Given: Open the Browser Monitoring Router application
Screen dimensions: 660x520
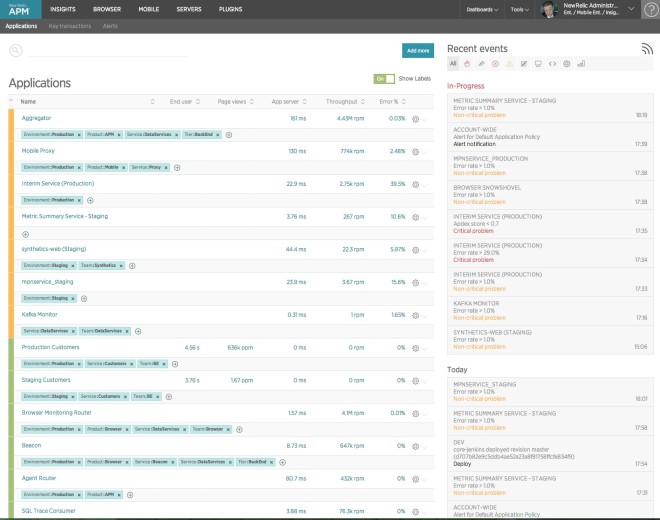Looking at the screenshot, I should (x=56, y=413).
